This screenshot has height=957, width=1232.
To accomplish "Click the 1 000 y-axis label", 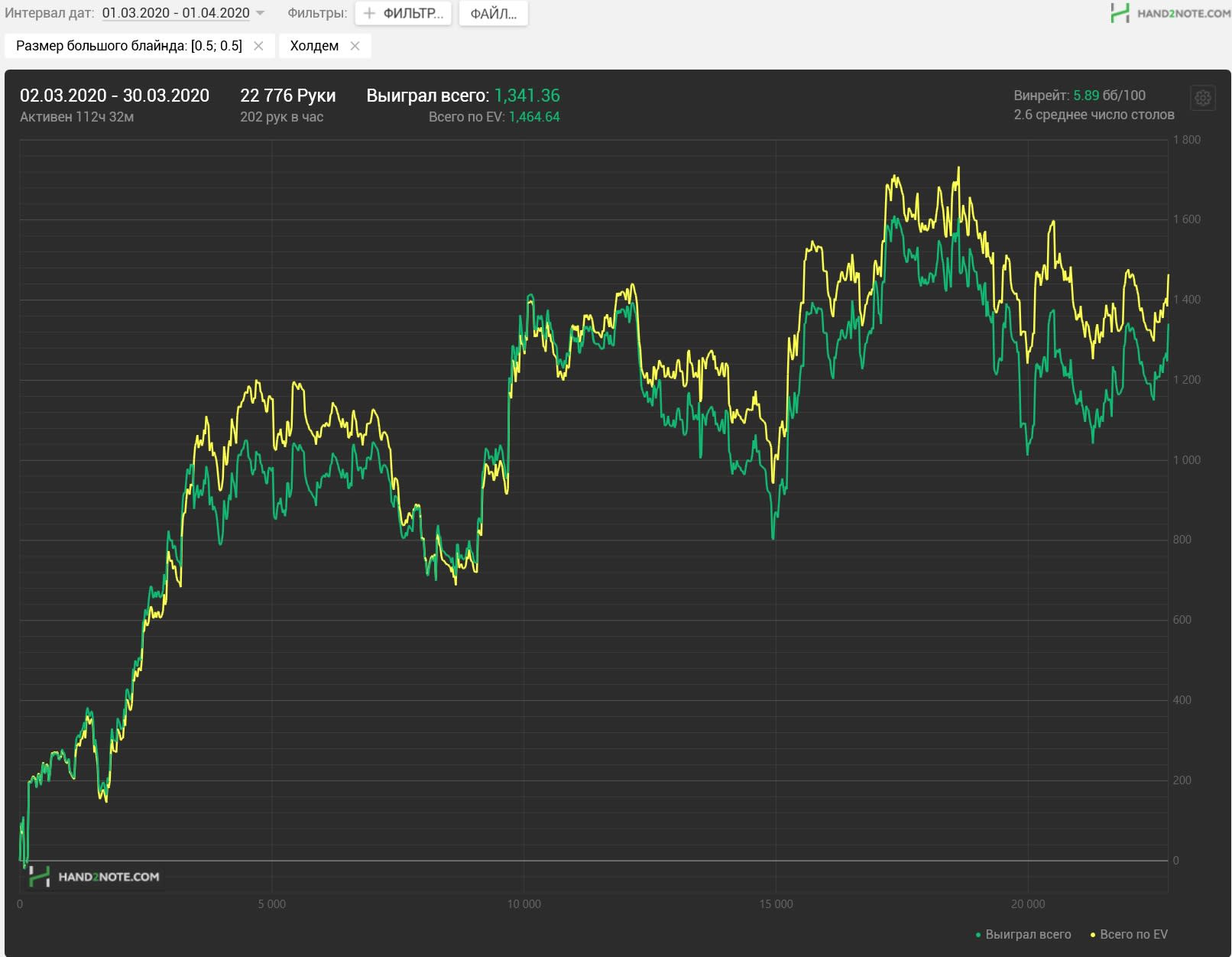I will click(1187, 460).
